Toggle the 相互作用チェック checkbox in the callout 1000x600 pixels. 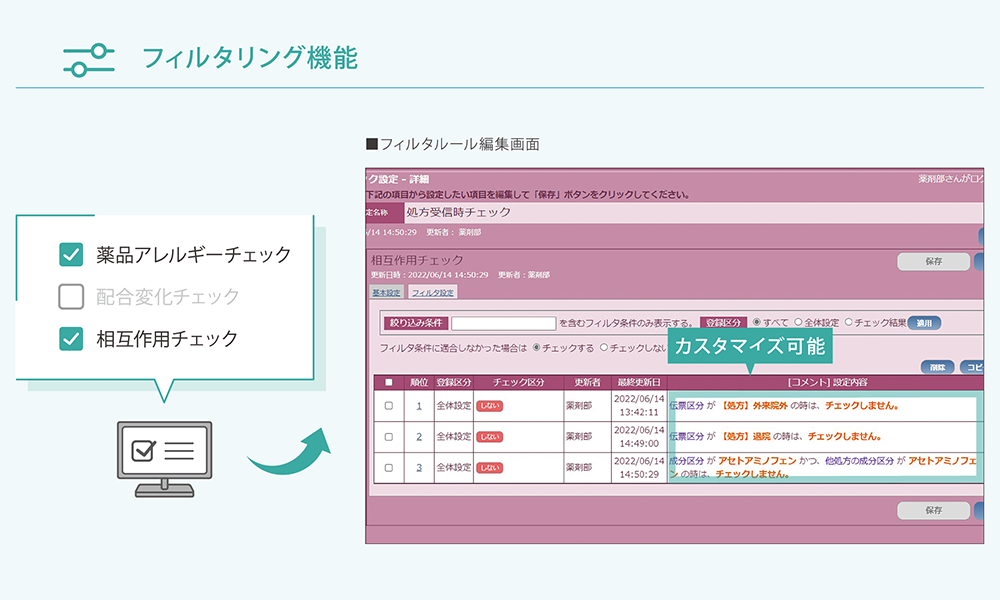(x=71, y=339)
